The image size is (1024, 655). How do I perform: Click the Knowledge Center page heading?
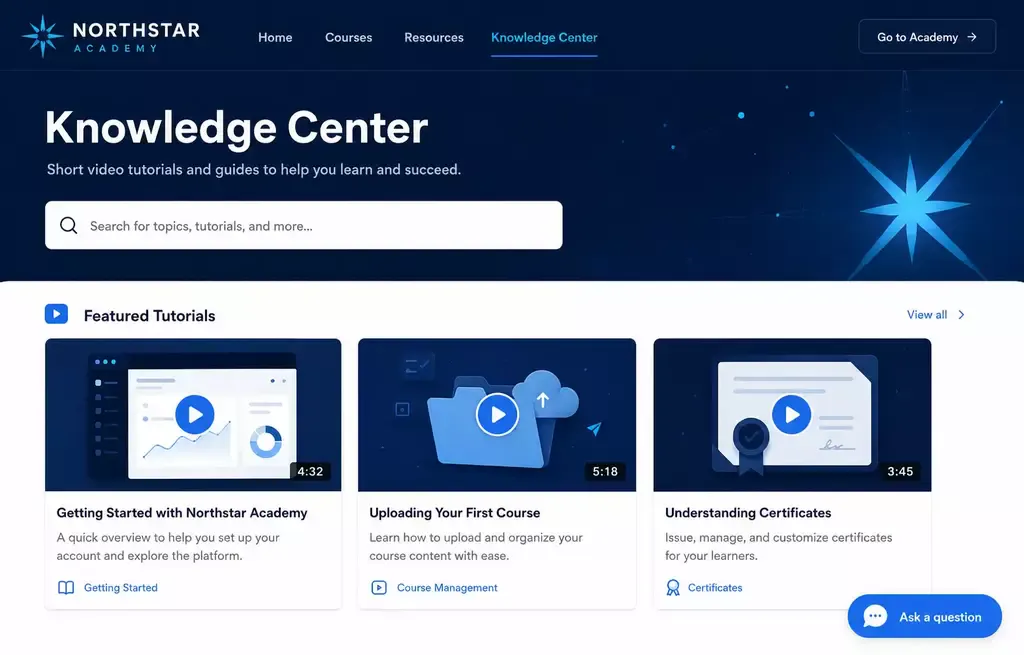(236, 127)
